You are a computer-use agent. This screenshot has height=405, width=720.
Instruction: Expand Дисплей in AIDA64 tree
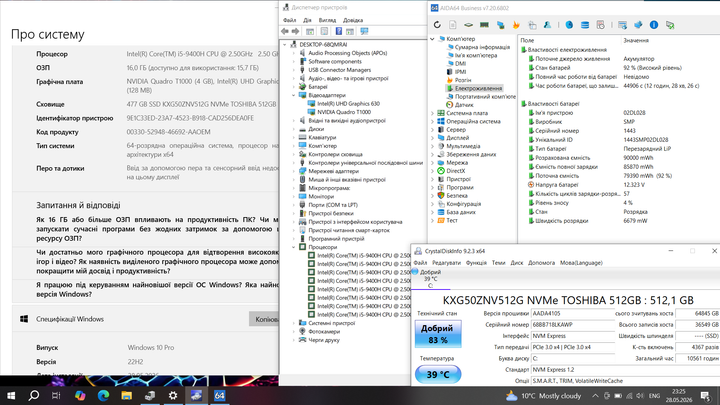(433, 138)
